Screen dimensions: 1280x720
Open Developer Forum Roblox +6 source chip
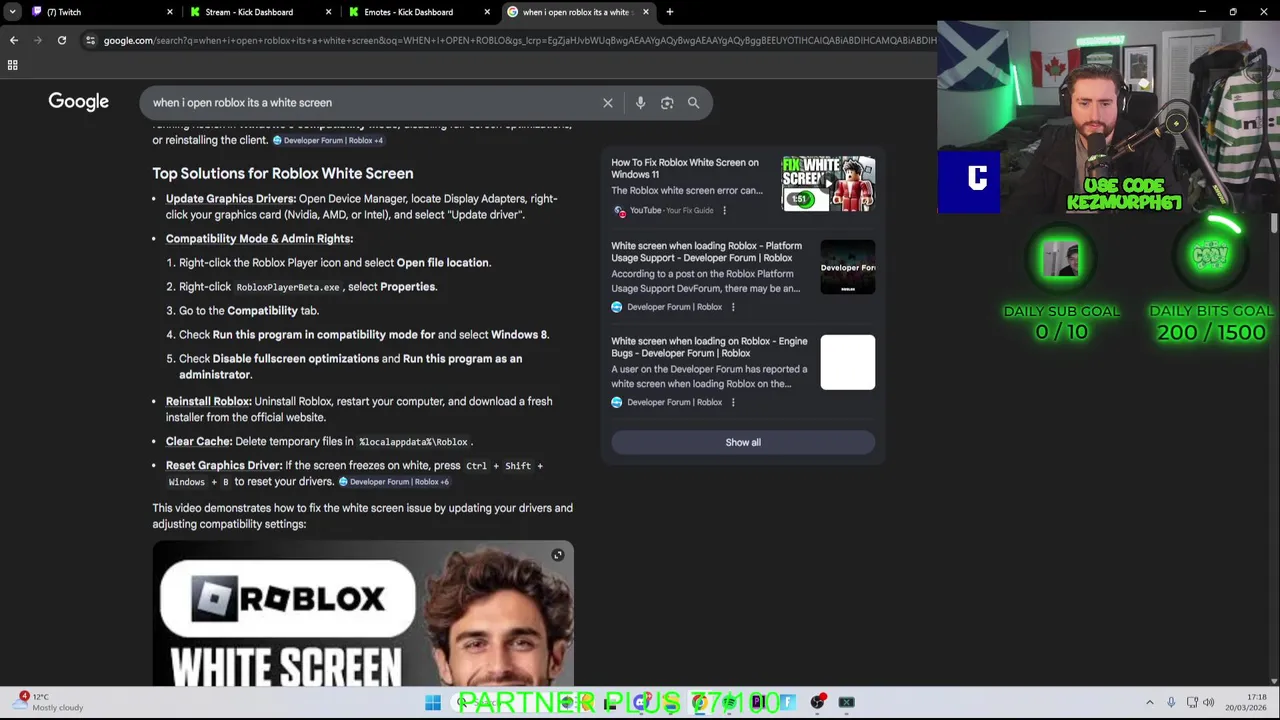coord(394,481)
